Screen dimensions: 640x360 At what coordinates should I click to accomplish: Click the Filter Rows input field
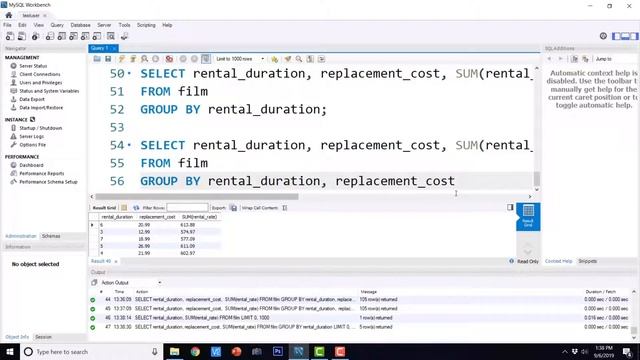(187, 208)
